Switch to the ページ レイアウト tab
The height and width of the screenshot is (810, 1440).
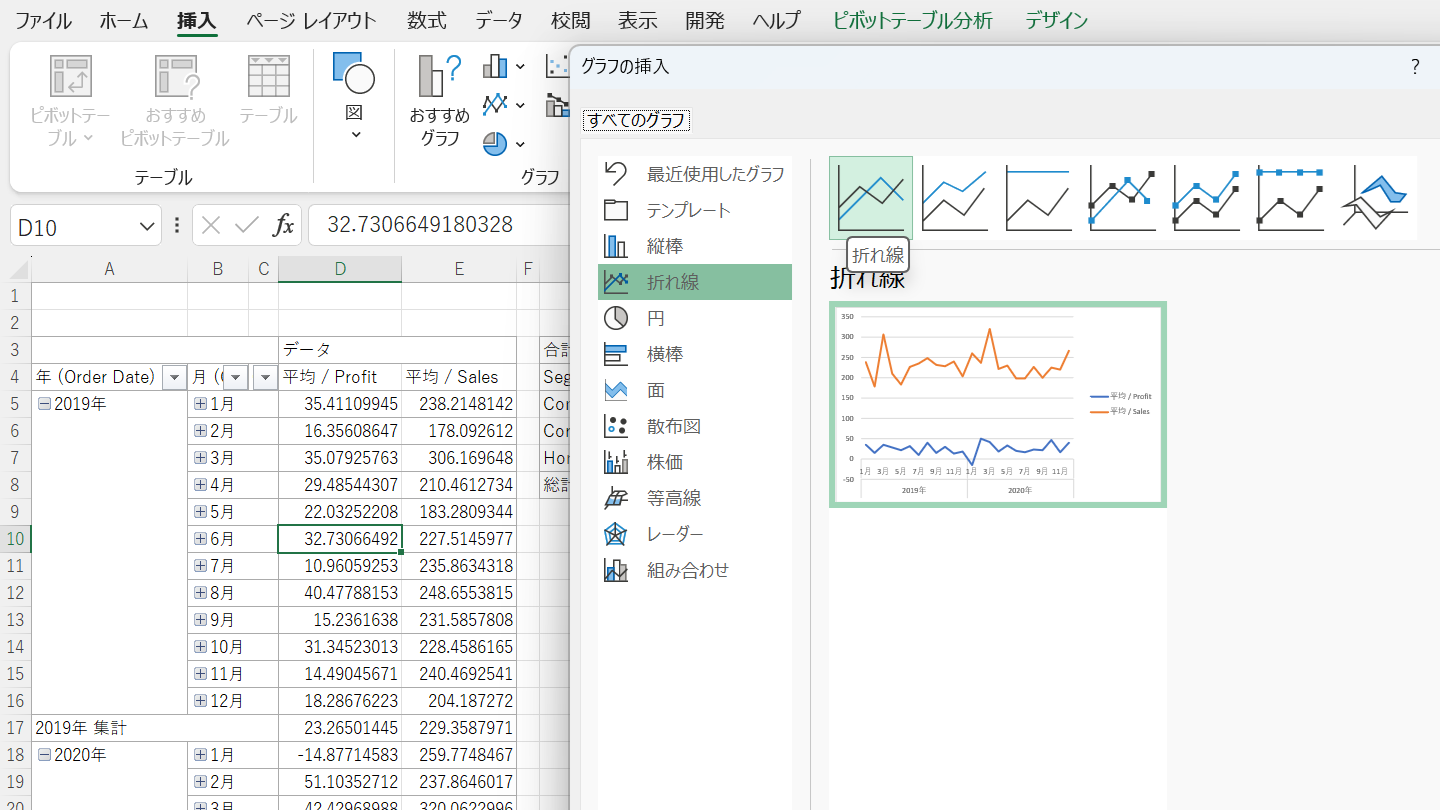[311, 21]
